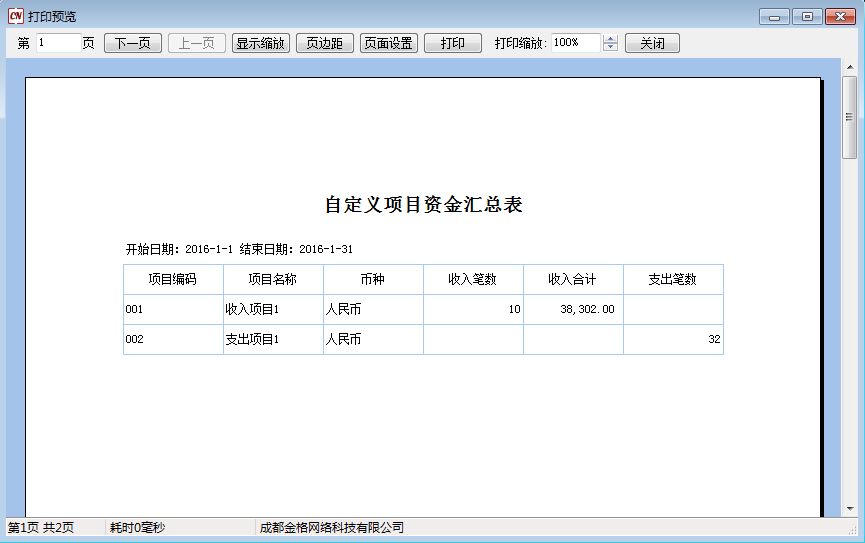The height and width of the screenshot is (543, 865).
Task: Minimize the print preview window
Action: pyautogui.click(x=775, y=16)
